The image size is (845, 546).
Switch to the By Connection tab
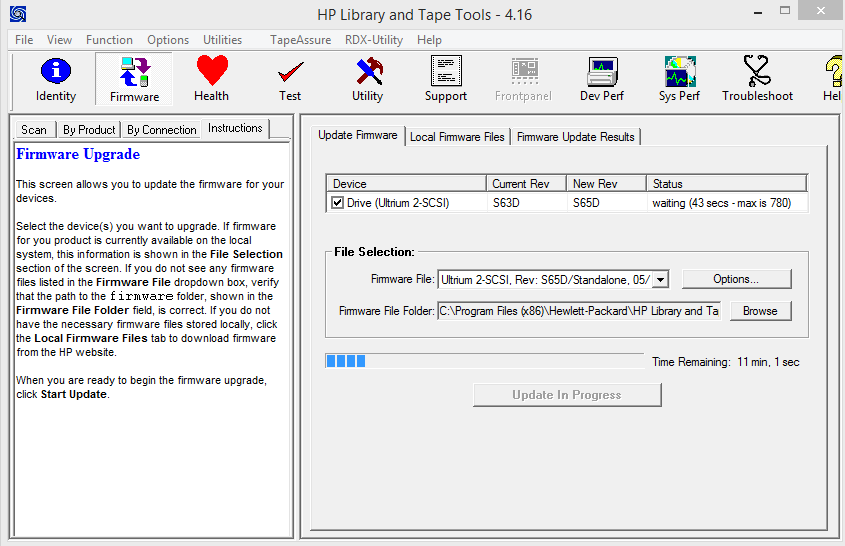click(x=162, y=130)
